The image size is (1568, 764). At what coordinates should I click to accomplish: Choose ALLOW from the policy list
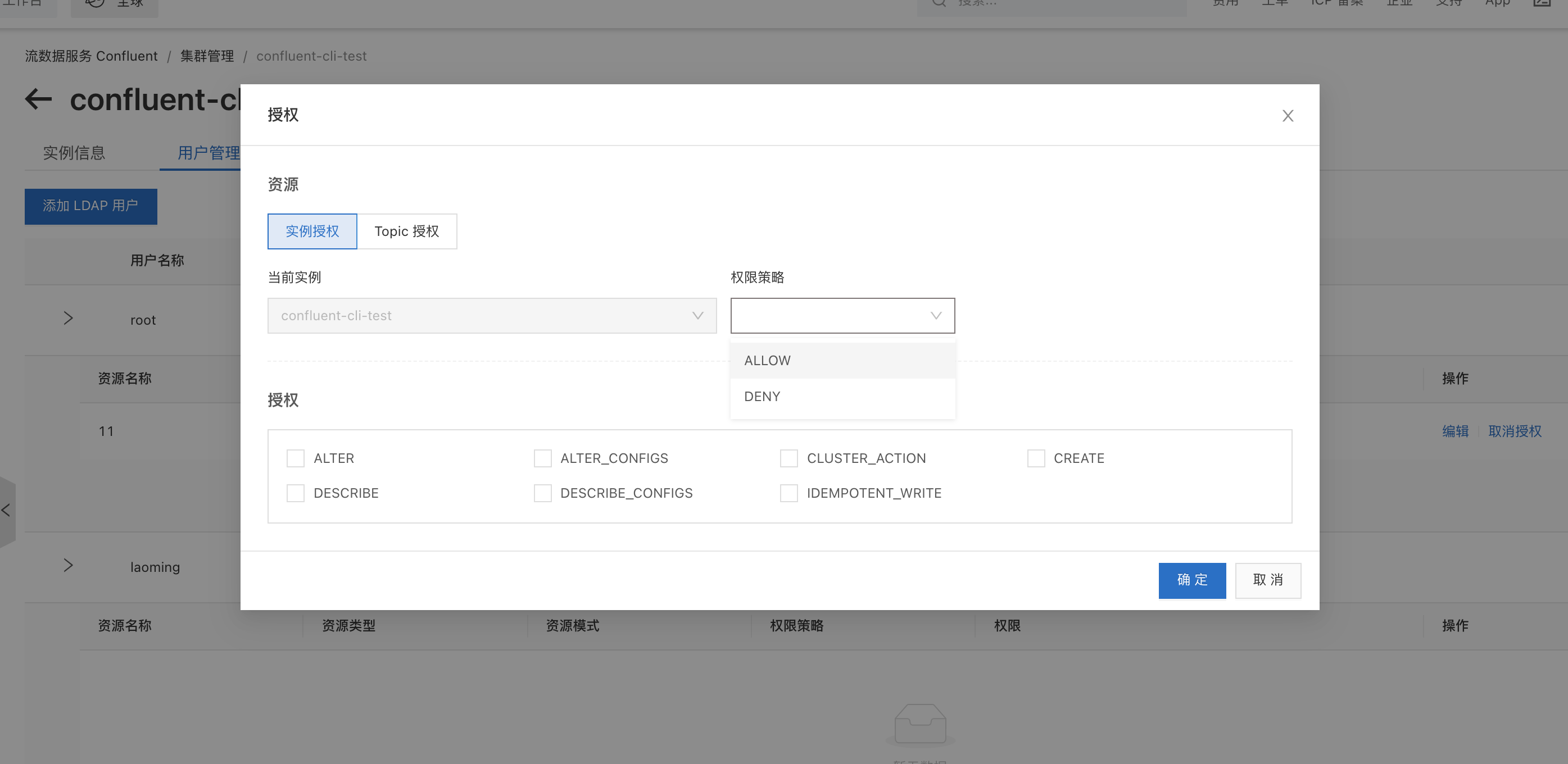point(842,361)
